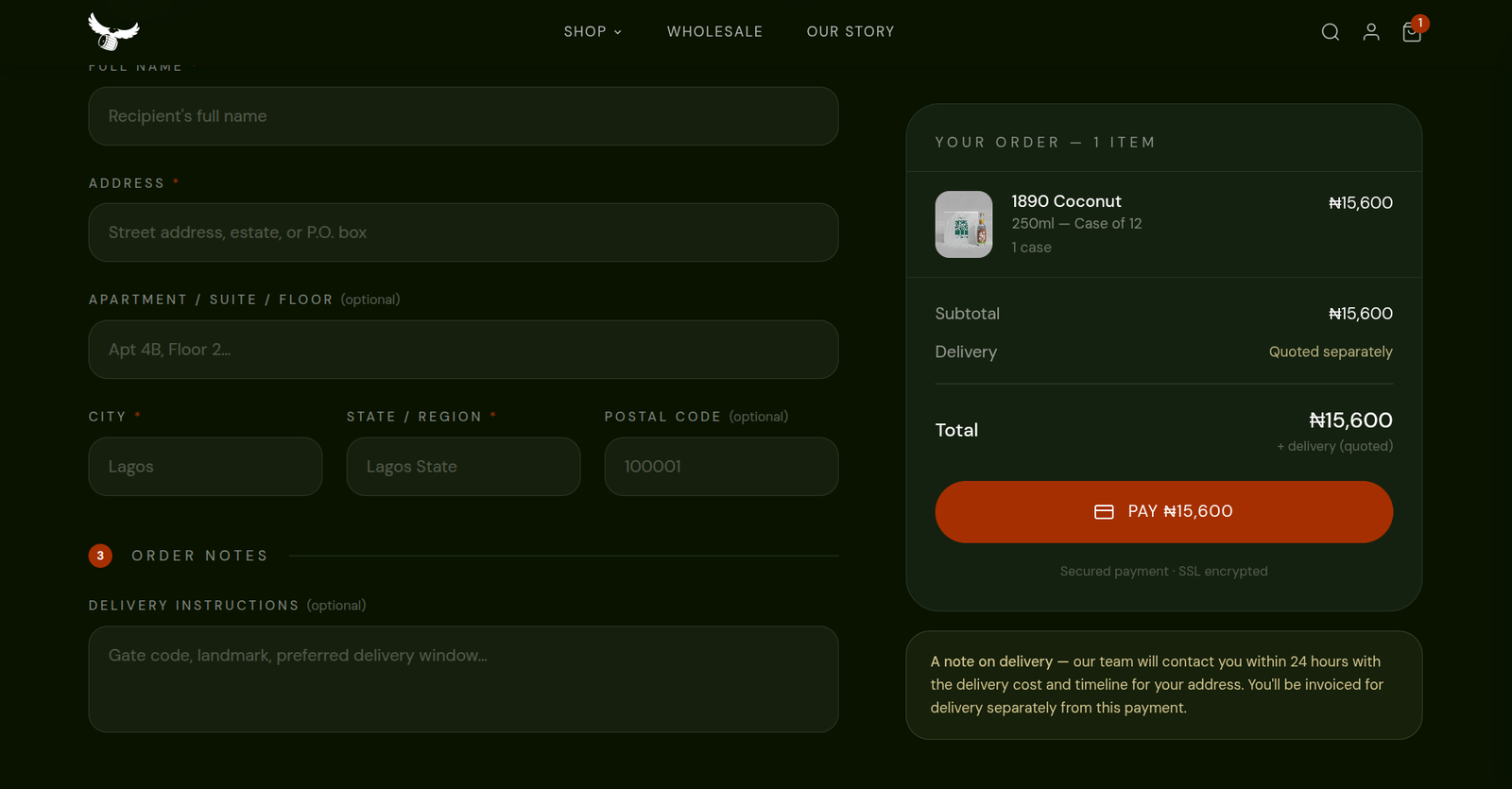Click the 1890 Coconut product thumbnail
1512x789 pixels.
click(x=964, y=225)
